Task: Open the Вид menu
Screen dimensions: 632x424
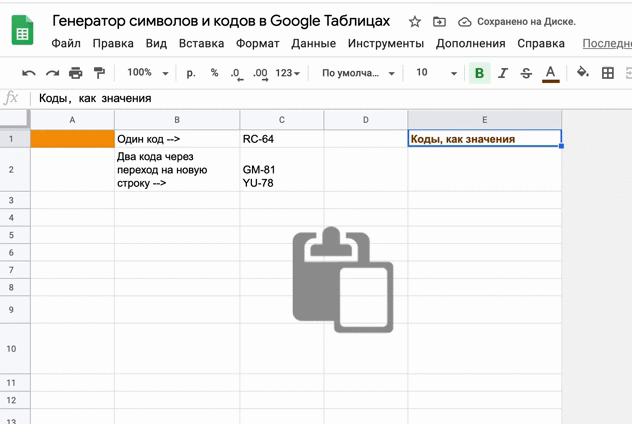Action: (x=156, y=44)
